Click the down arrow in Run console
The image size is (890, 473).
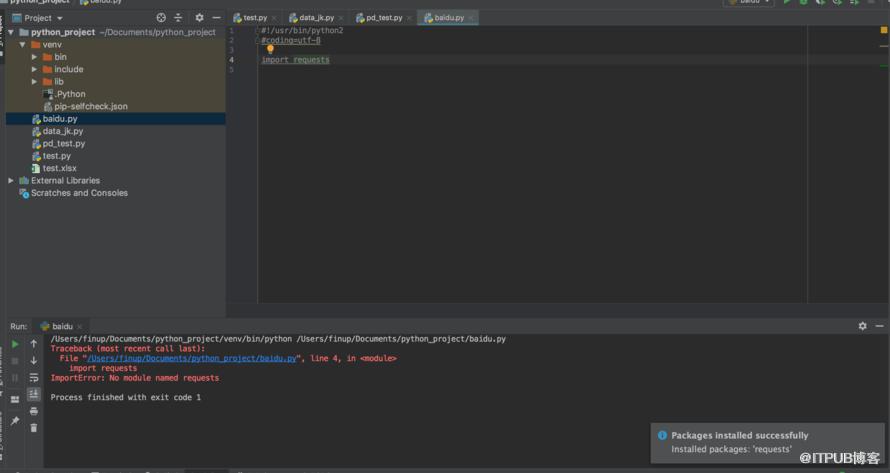click(33, 361)
